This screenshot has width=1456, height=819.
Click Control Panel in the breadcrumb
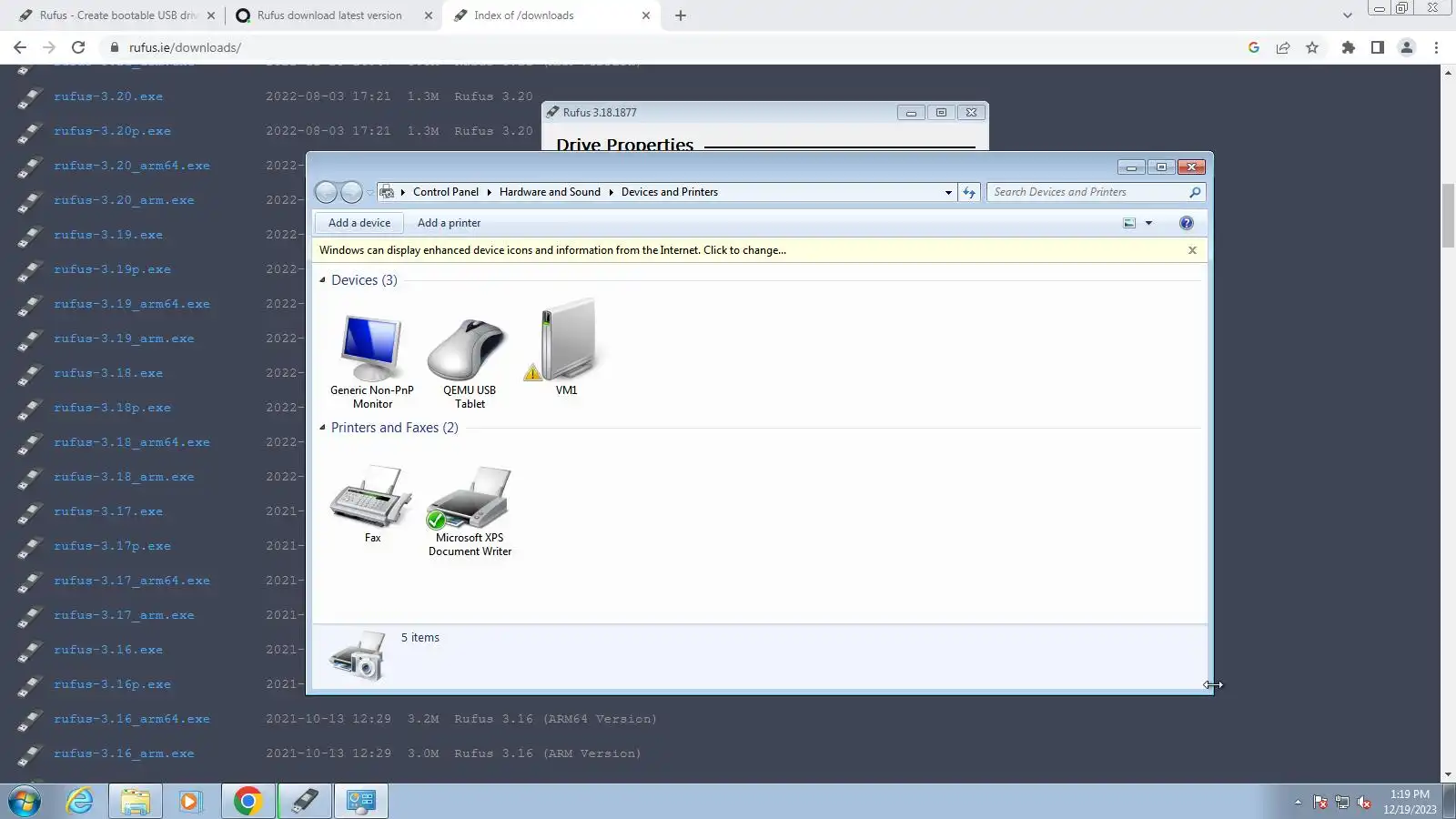pyautogui.click(x=446, y=192)
